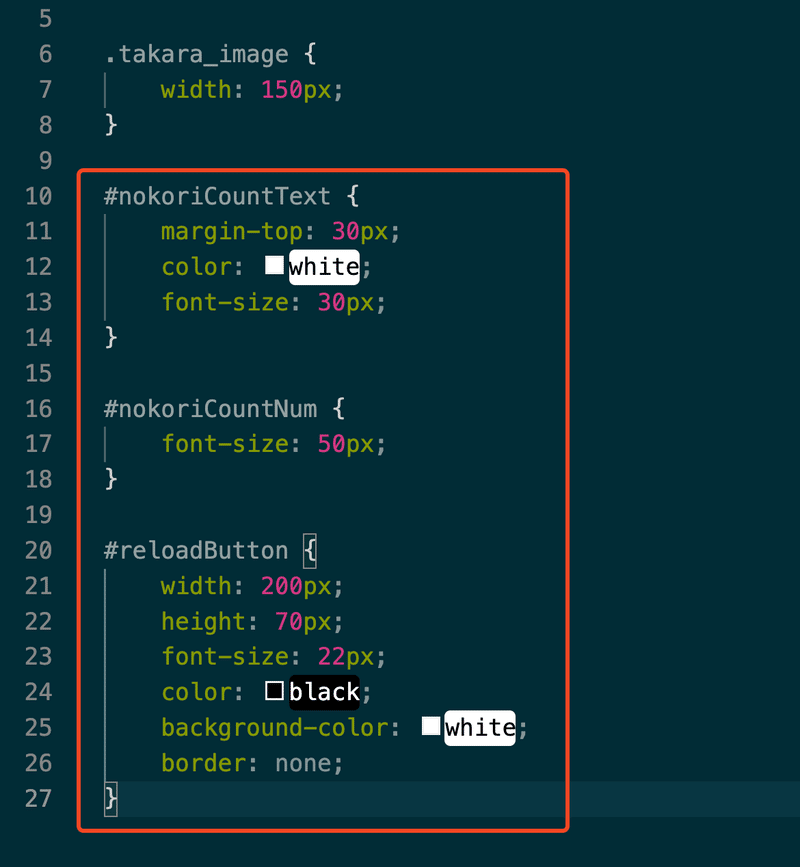This screenshot has width=800, height=867.
Task: Open the black color swatch on line 24
Action: click(x=274, y=691)
